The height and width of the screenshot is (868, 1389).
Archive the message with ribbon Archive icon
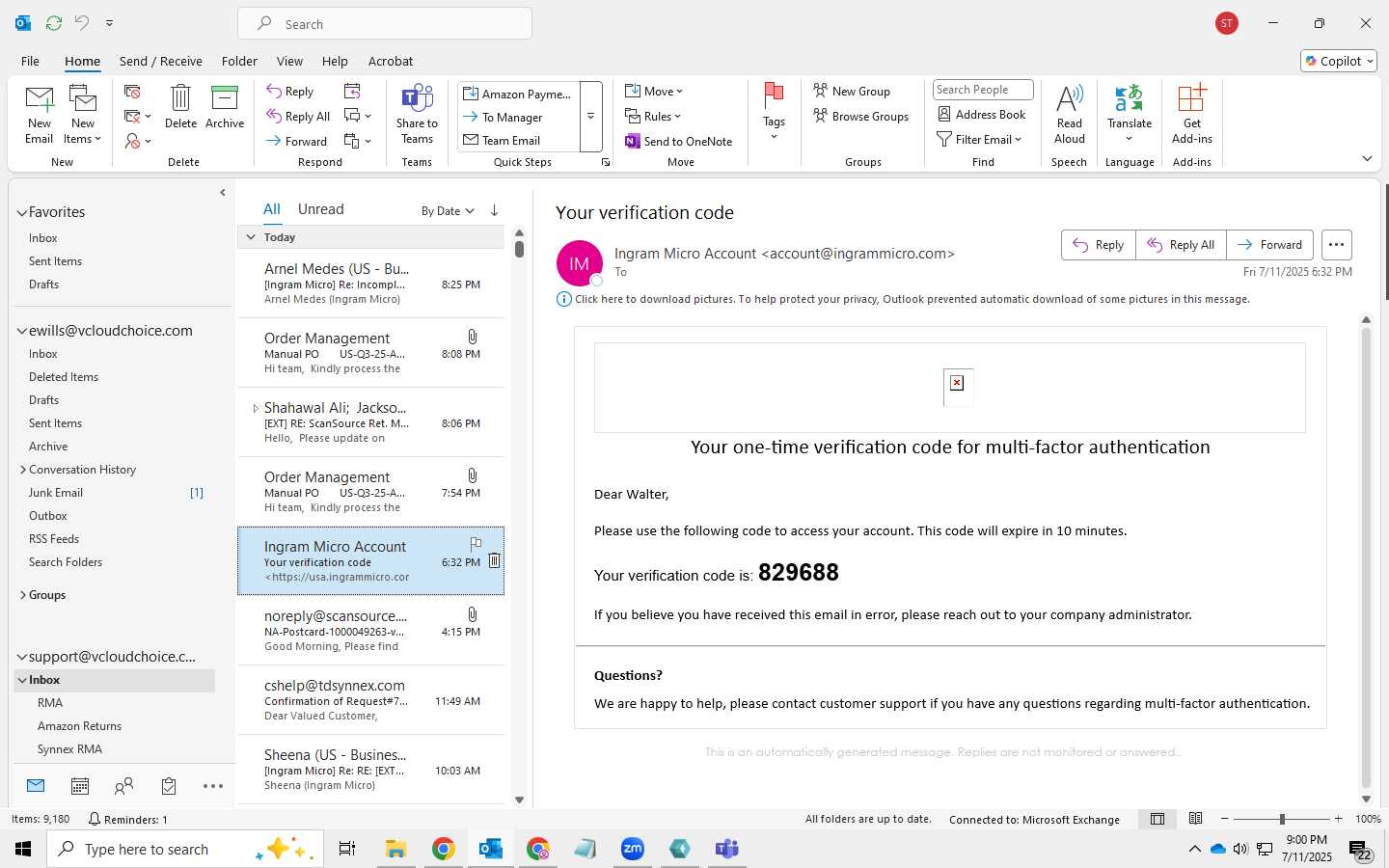(225, 107)
